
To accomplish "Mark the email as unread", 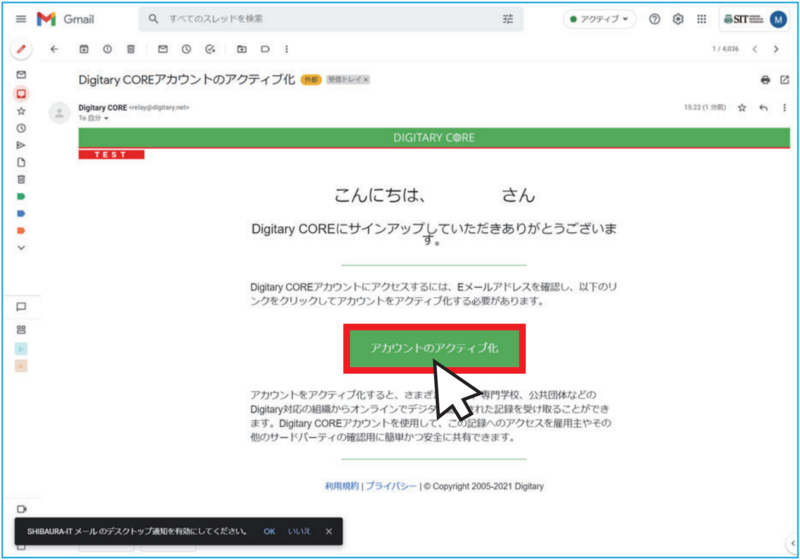I will (x=163, y=49).
